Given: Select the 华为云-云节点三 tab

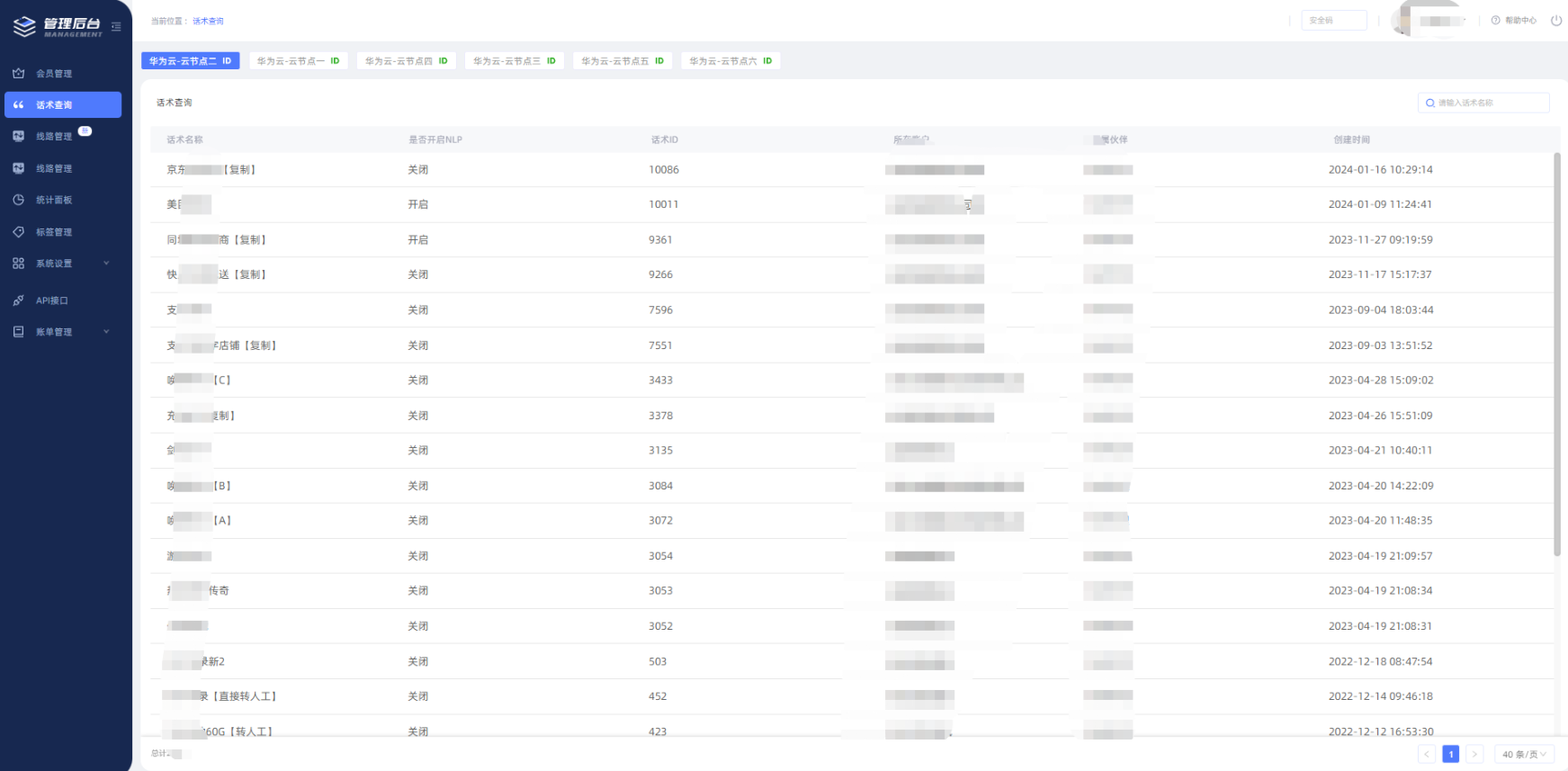Looking at the screenshot, I should coord(514,61).
